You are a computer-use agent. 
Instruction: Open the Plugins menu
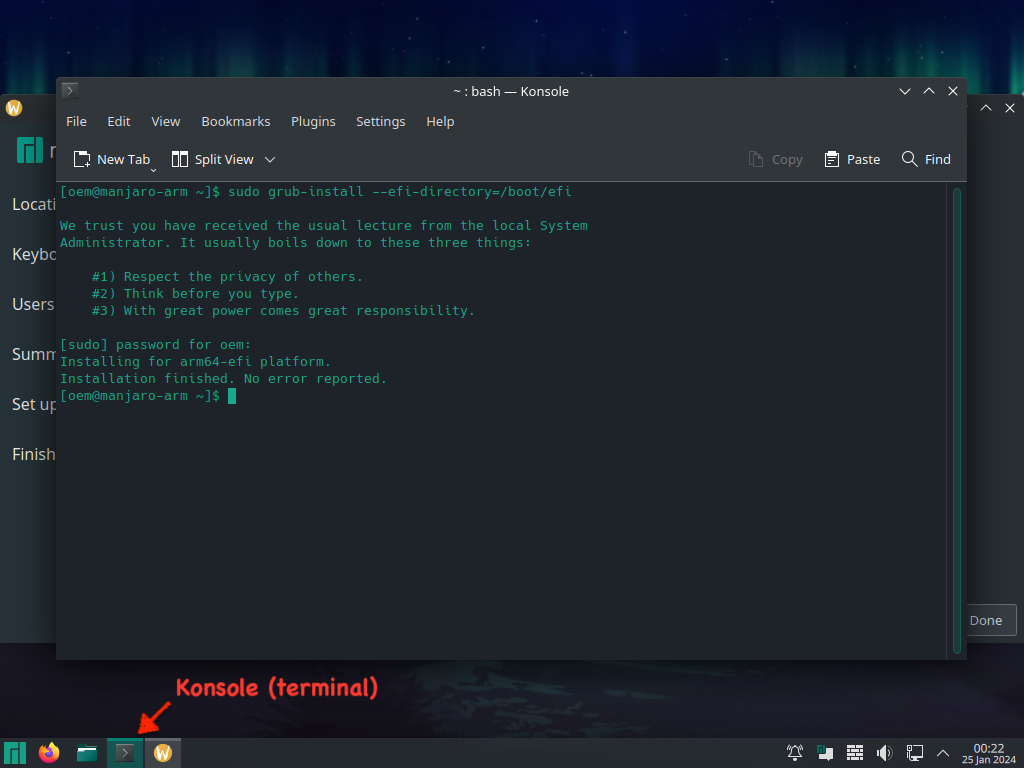[x=313, y=121]
